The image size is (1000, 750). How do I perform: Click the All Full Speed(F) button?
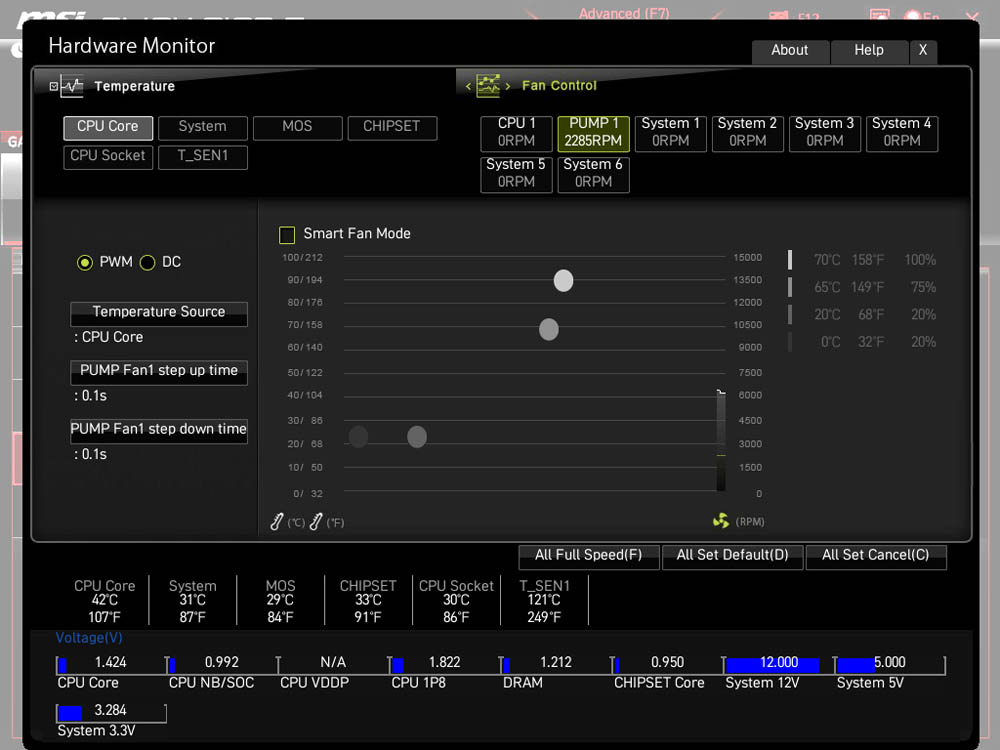(589, 556)
